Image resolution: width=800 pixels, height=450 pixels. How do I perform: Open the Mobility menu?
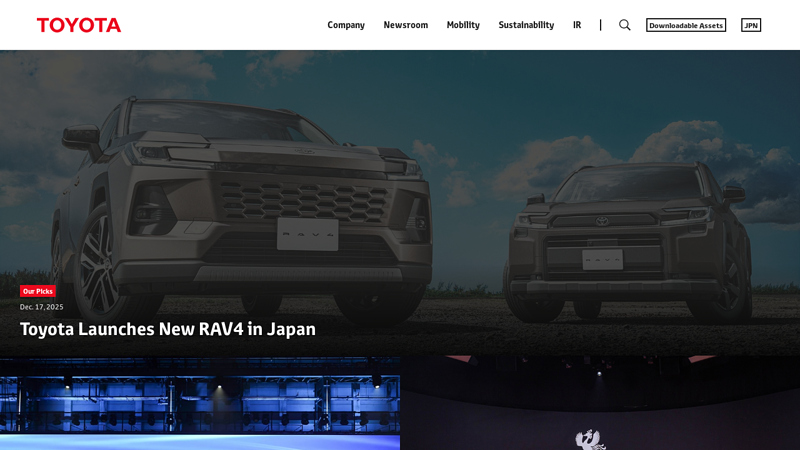[463, 25]
